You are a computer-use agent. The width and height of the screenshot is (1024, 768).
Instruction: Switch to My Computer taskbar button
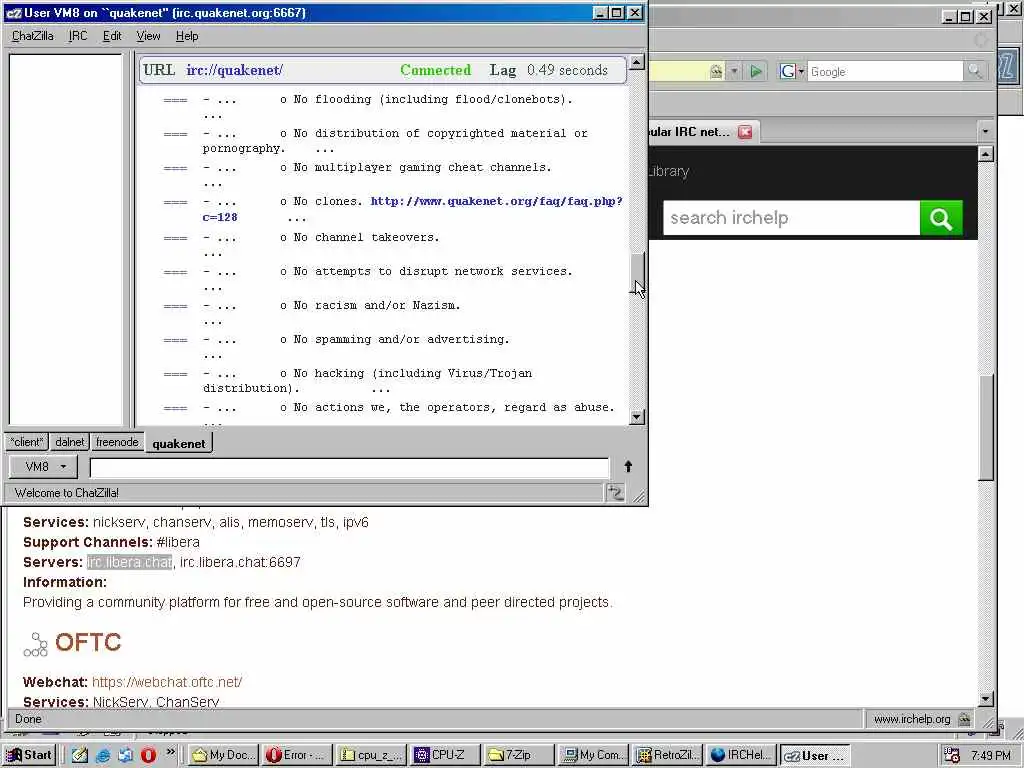[x=594, y=755]
